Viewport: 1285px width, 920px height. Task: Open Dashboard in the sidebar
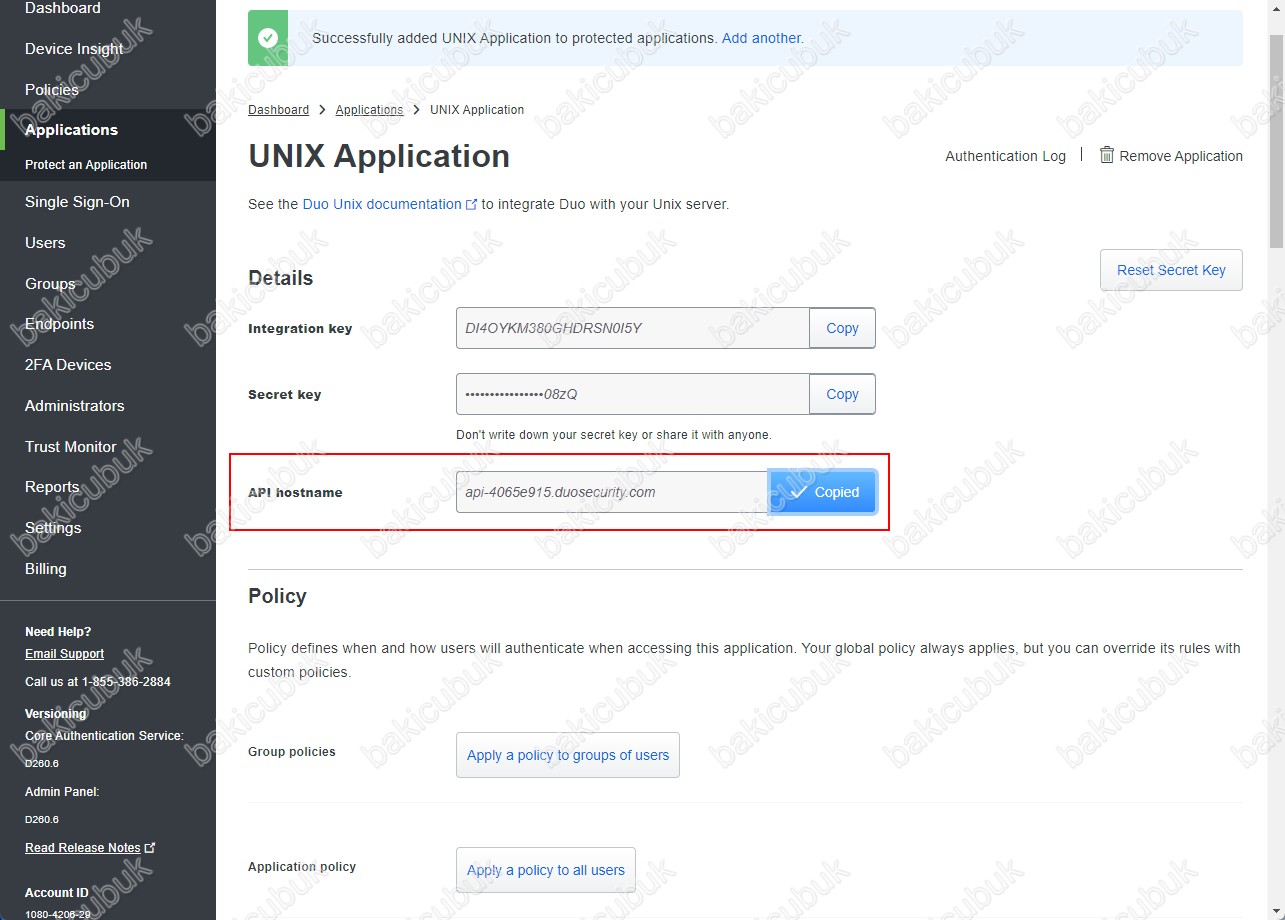point(63,8)
